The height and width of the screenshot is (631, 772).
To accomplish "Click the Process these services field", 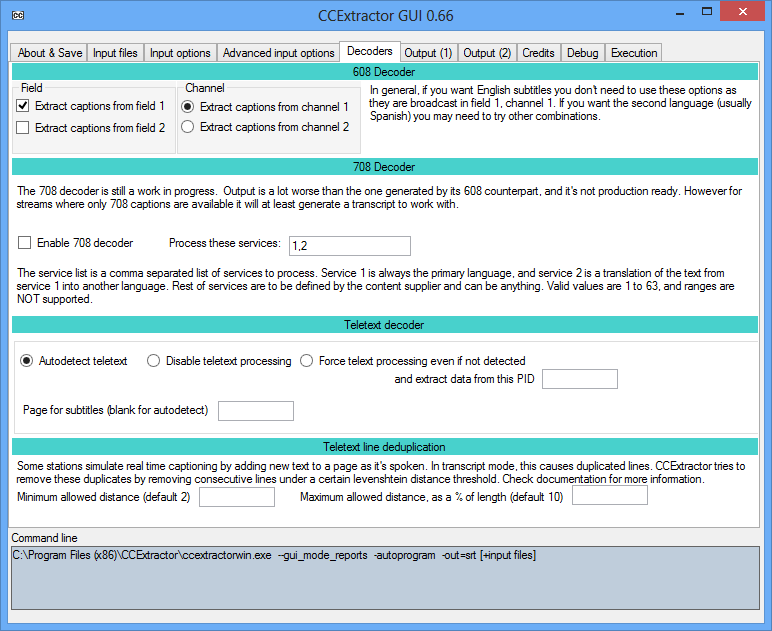I will (350, 246).
